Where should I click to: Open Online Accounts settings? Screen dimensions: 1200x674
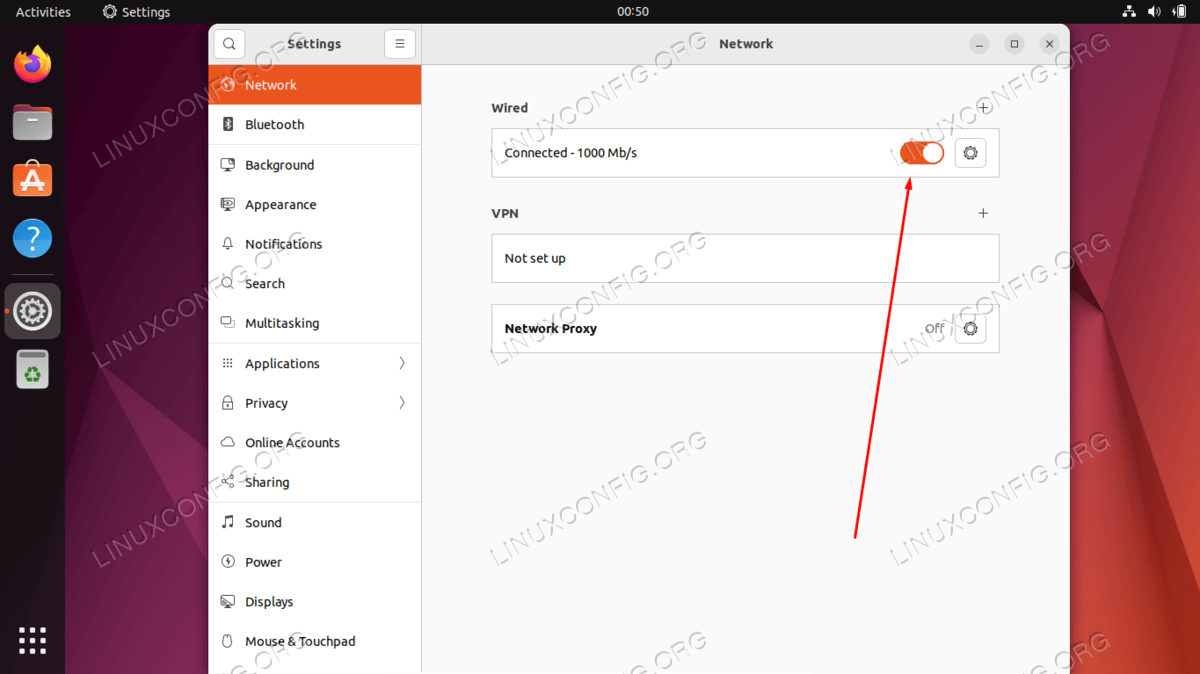[293, 443]
